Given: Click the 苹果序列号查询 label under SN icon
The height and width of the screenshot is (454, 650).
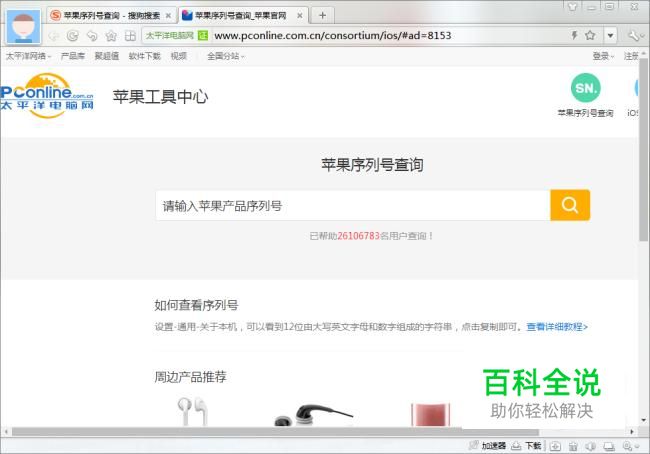Looking at the screenshot, I should (x=585, y=113).
